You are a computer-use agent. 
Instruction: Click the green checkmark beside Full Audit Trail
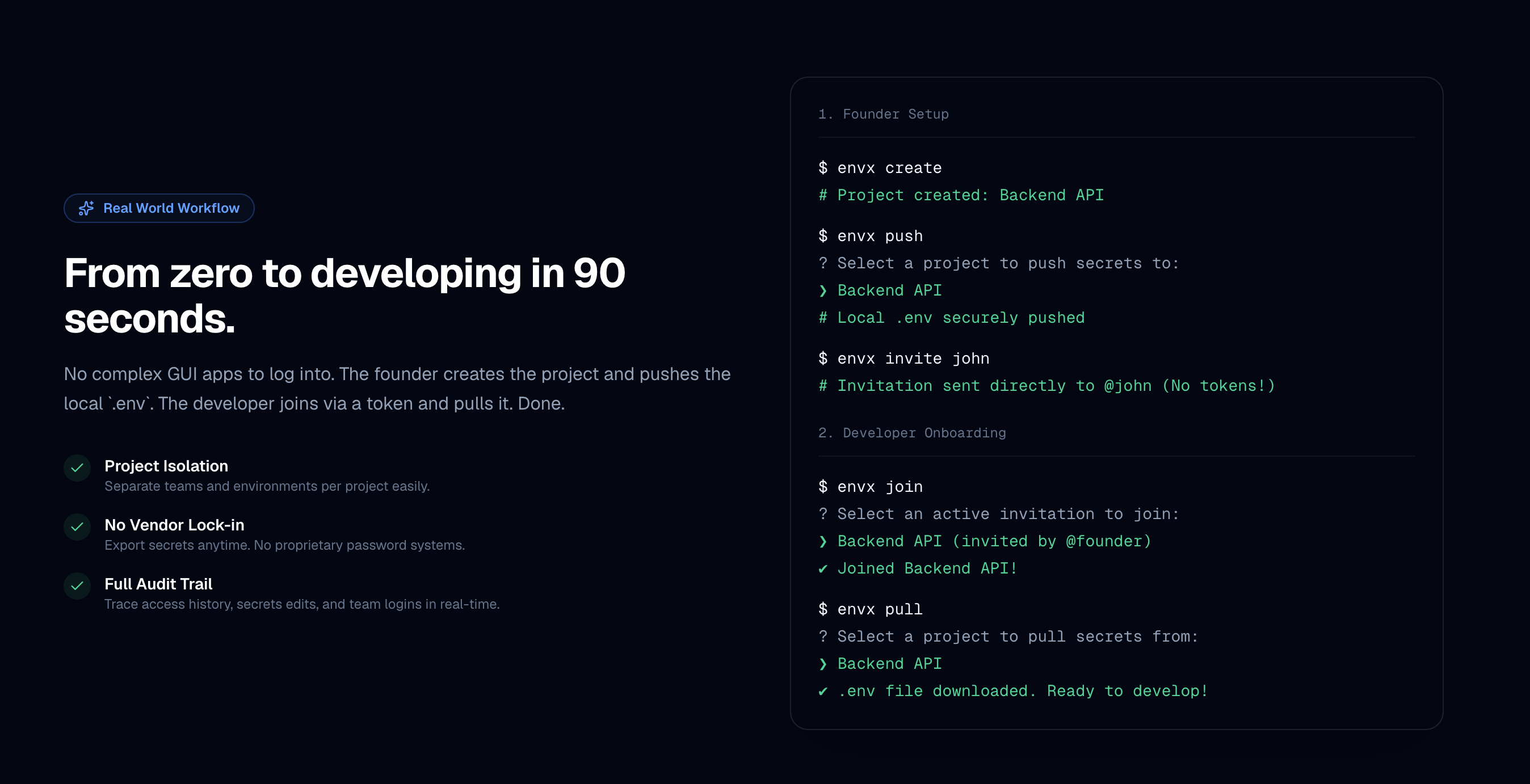(x=77, y=586)
